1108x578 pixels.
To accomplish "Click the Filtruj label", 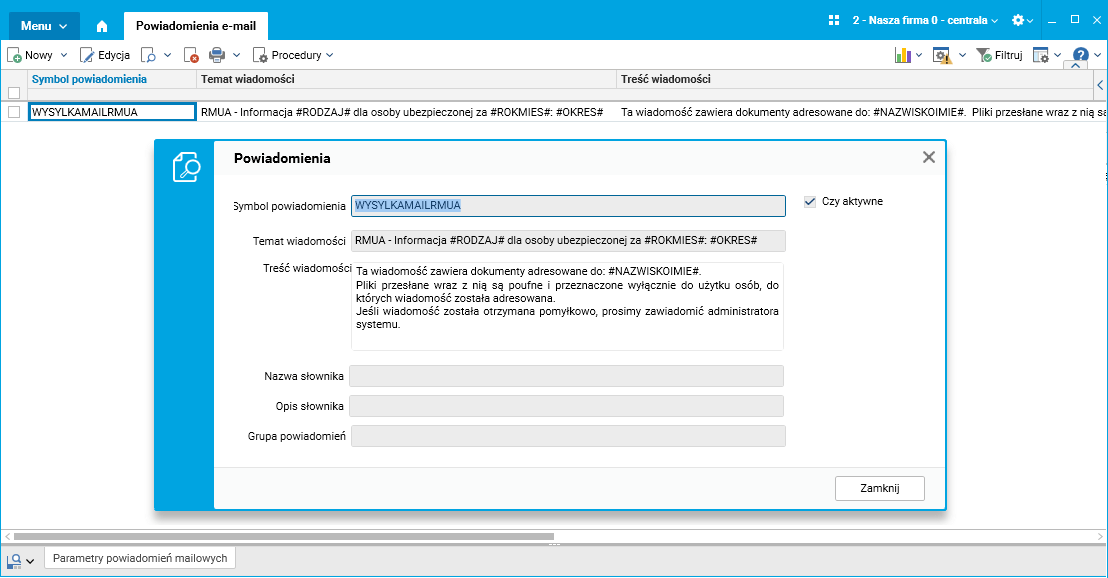I will (x=1008, y=55).
